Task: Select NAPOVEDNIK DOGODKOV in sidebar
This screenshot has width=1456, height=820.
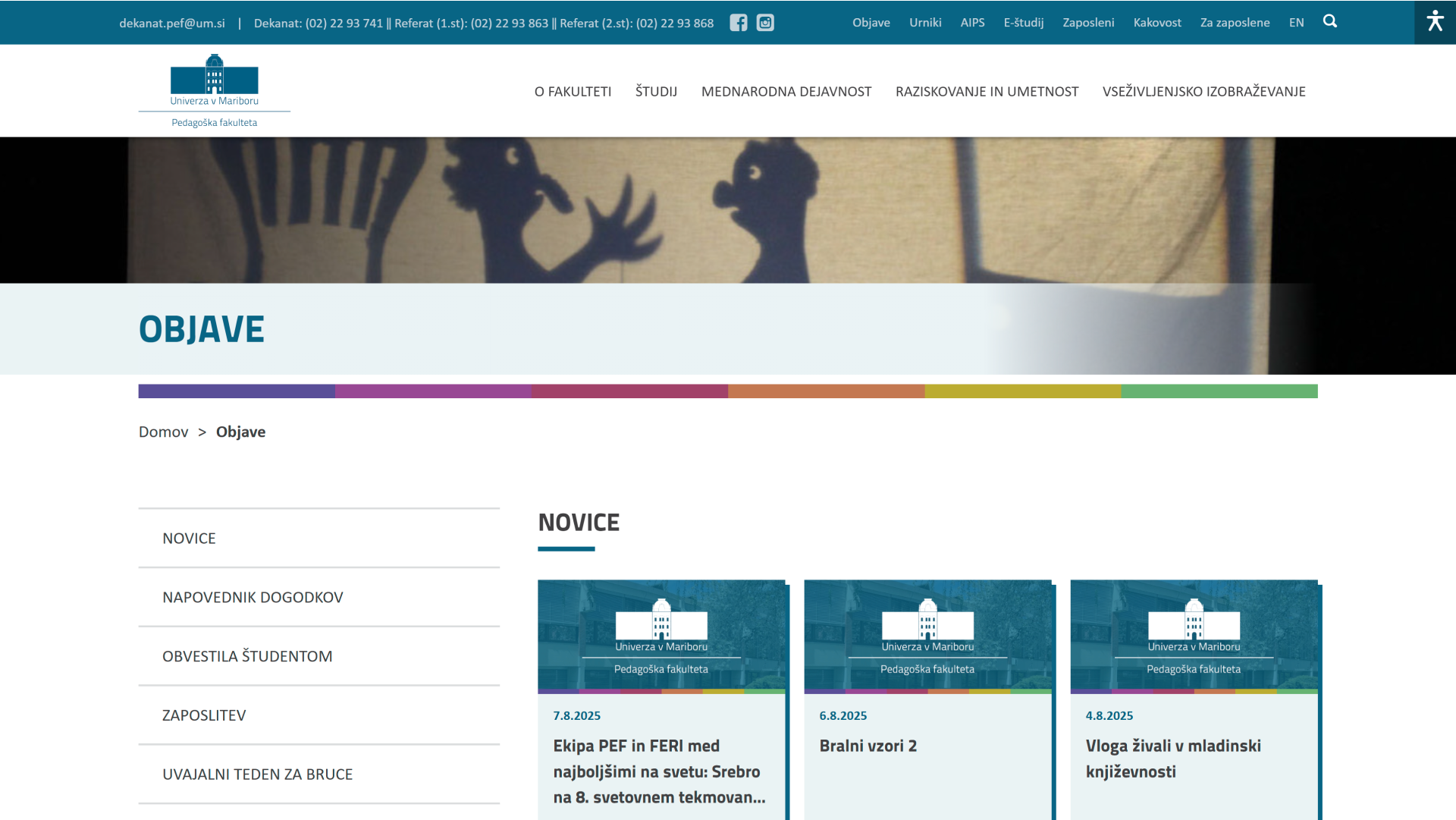Action: pos(253,597)
